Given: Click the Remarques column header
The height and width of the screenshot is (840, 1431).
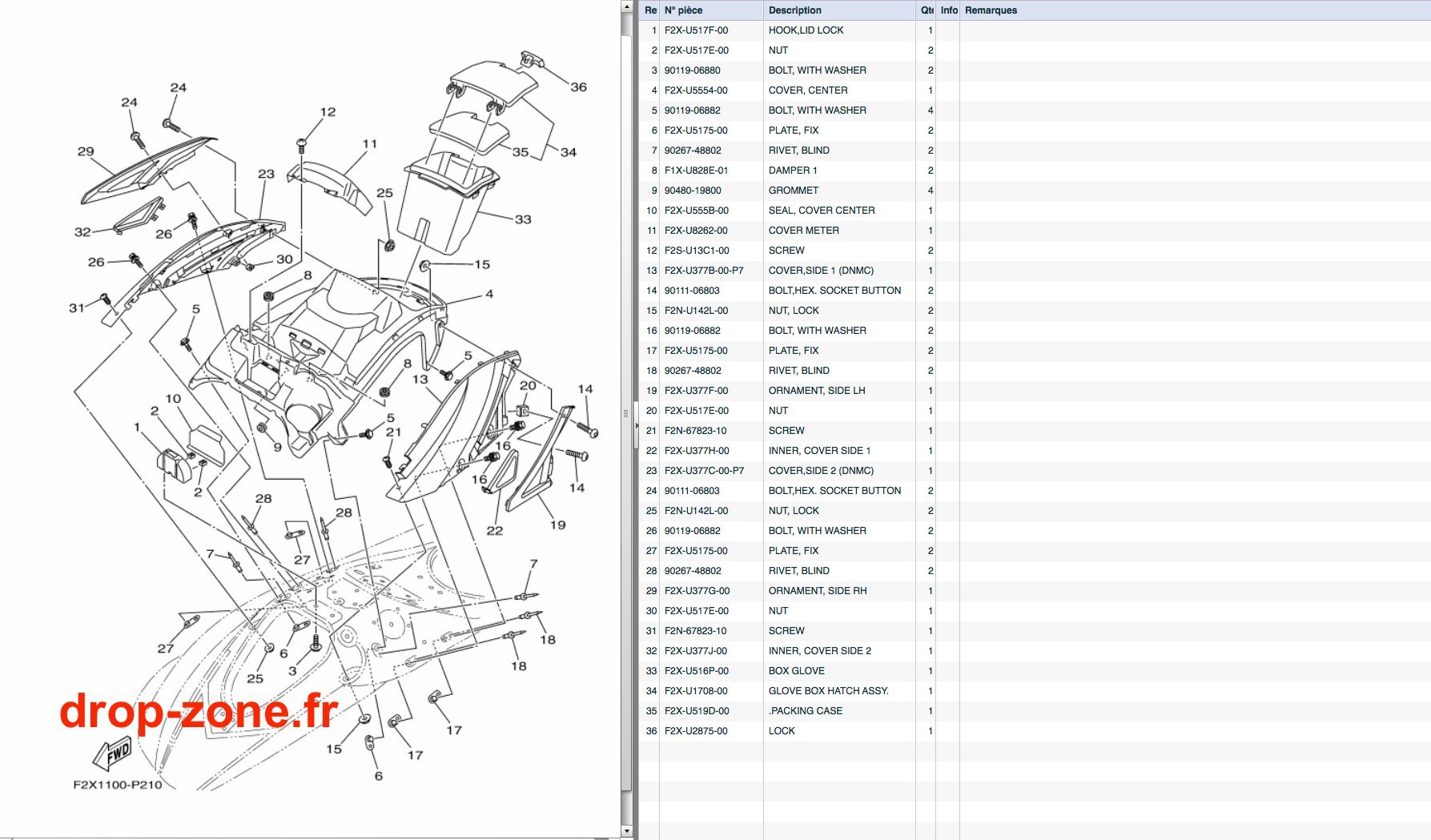Looking at the screenshot, I should coord(1195,10).
